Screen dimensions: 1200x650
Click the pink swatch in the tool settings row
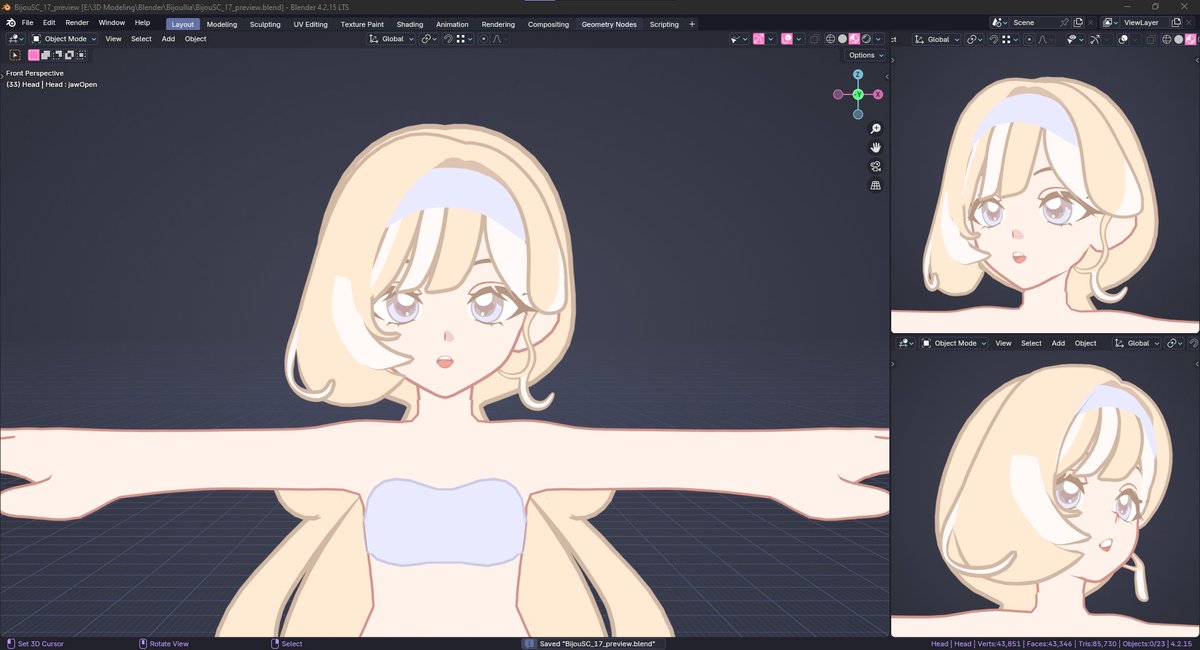pyautogui.click(x=33, y=55)
